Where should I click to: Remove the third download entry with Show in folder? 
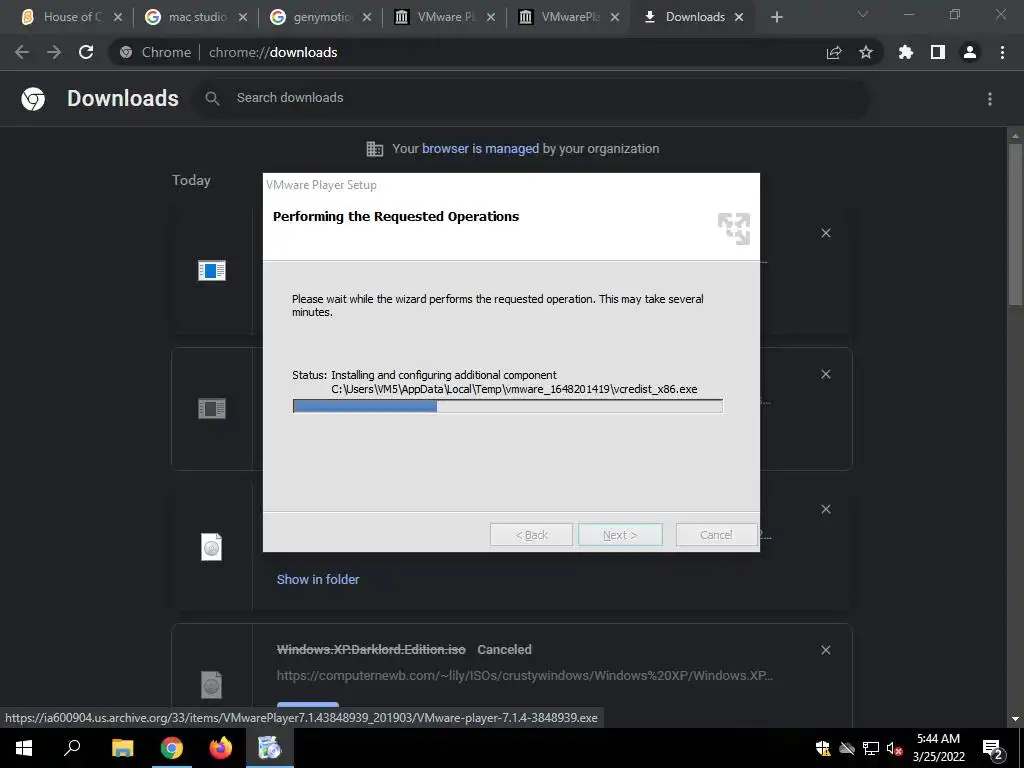tap(825, 509)
